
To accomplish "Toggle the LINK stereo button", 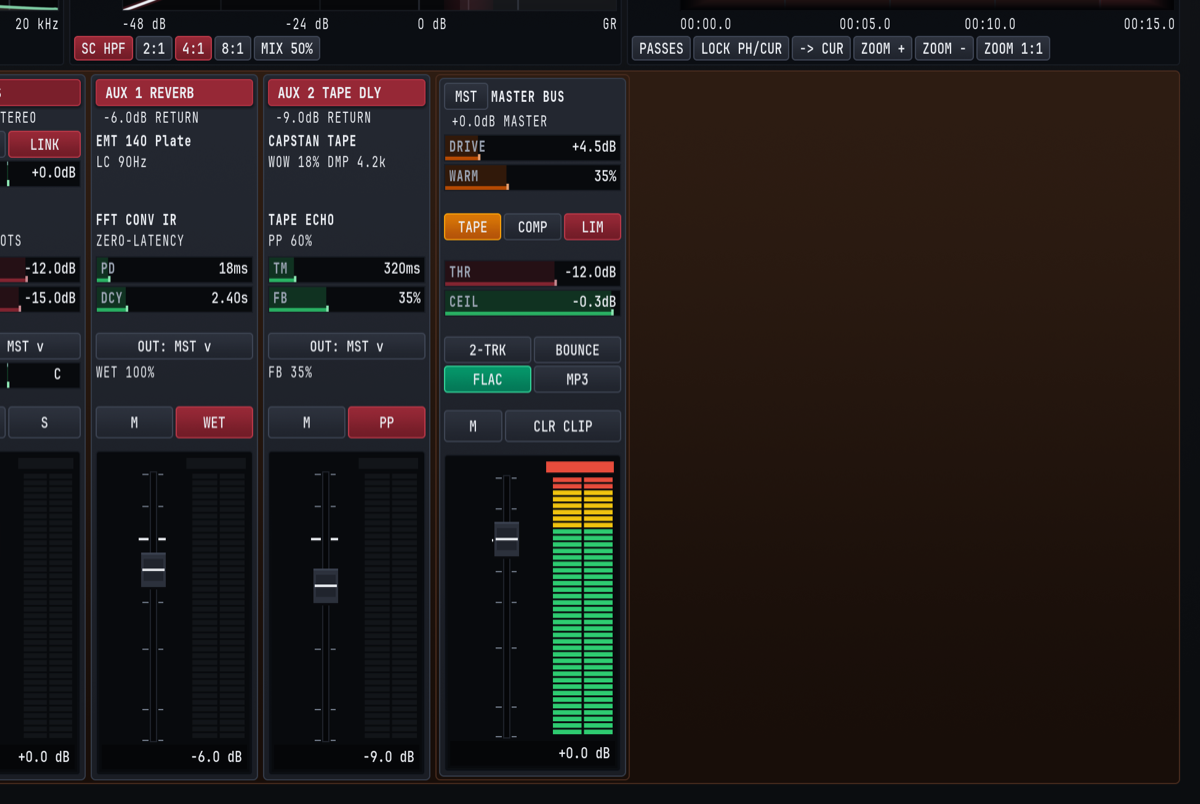I will [x=44, y=144].
